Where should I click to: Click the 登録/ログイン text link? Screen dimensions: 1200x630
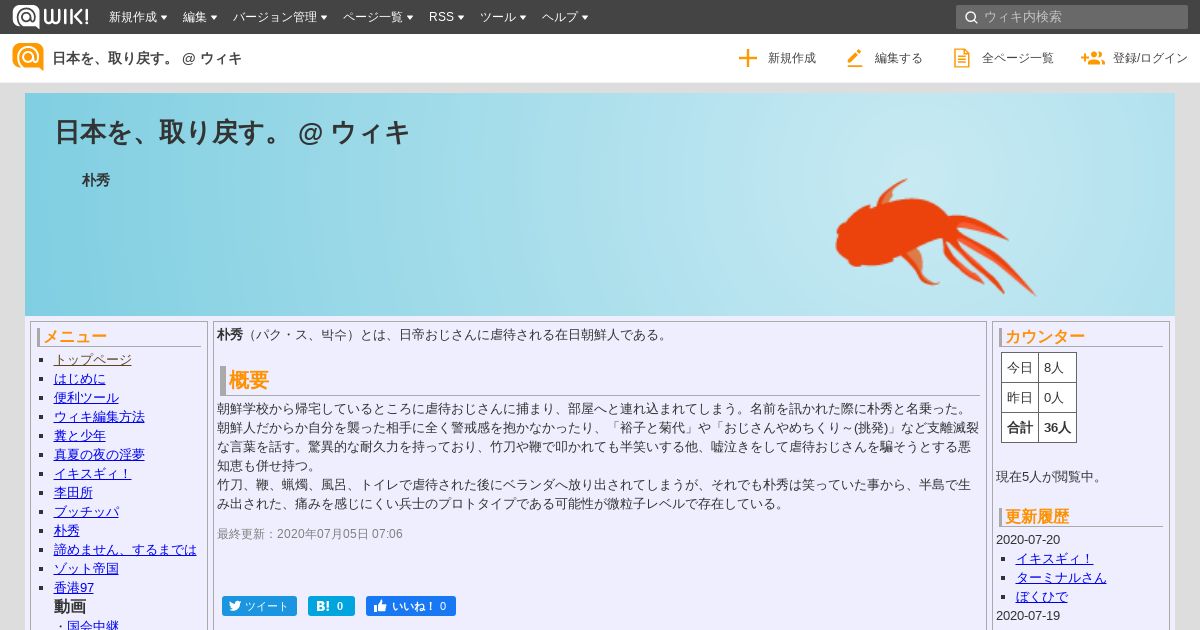1150,58
